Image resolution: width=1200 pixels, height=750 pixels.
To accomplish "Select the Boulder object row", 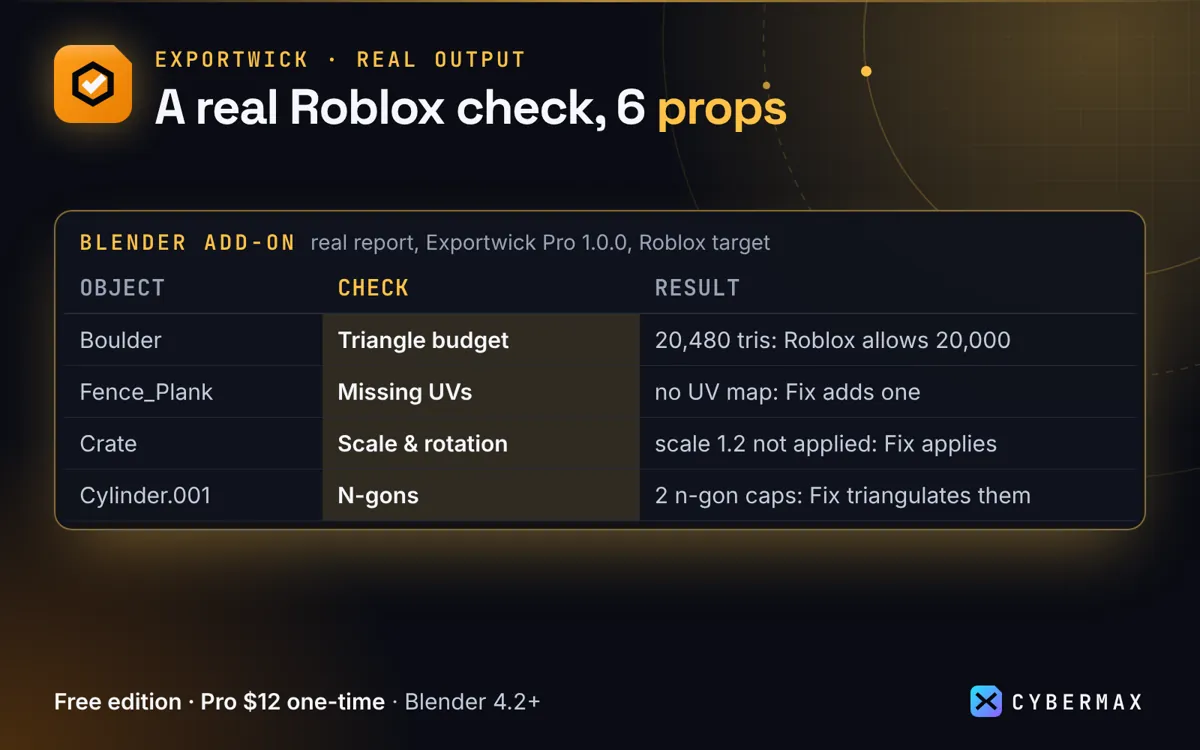I will 600,340.
